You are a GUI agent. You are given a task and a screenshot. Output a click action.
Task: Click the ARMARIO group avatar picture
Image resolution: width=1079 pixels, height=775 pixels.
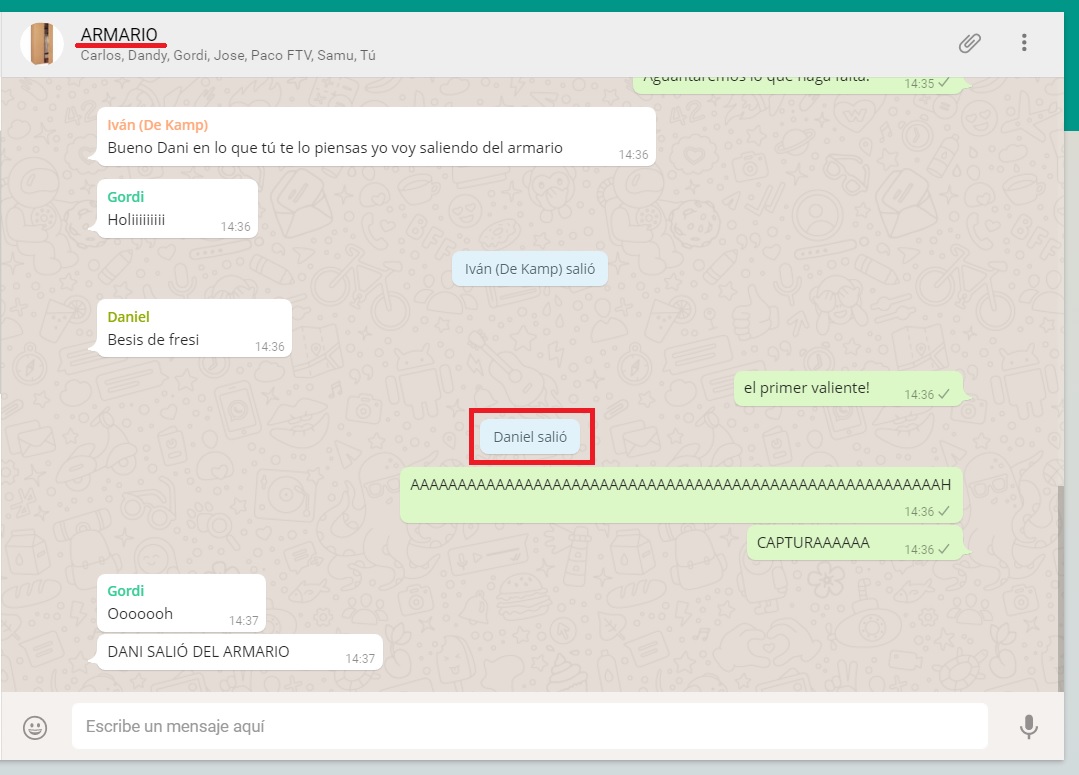42,44
